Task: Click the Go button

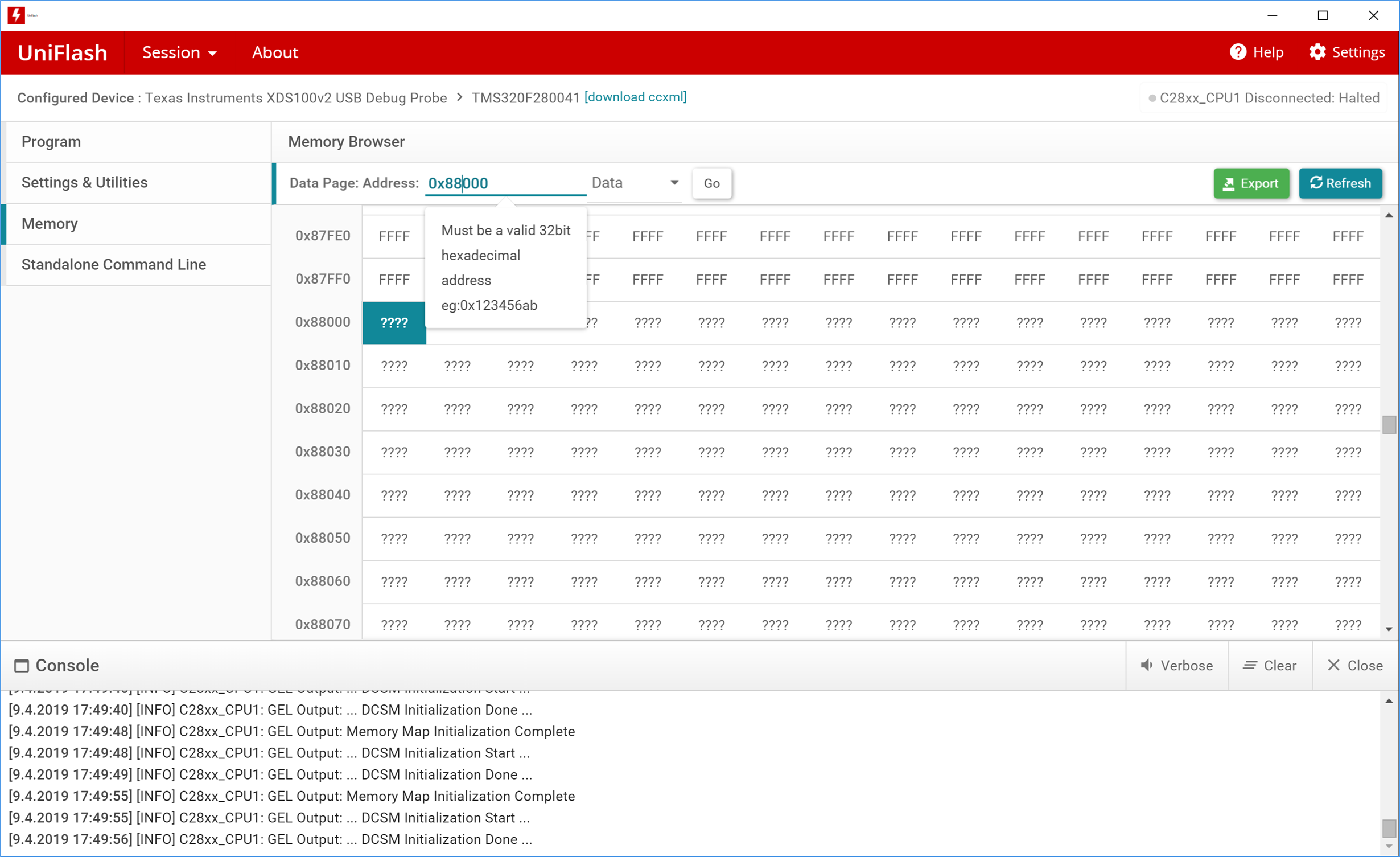Action: pyautogui.click(x=711, y=183)
